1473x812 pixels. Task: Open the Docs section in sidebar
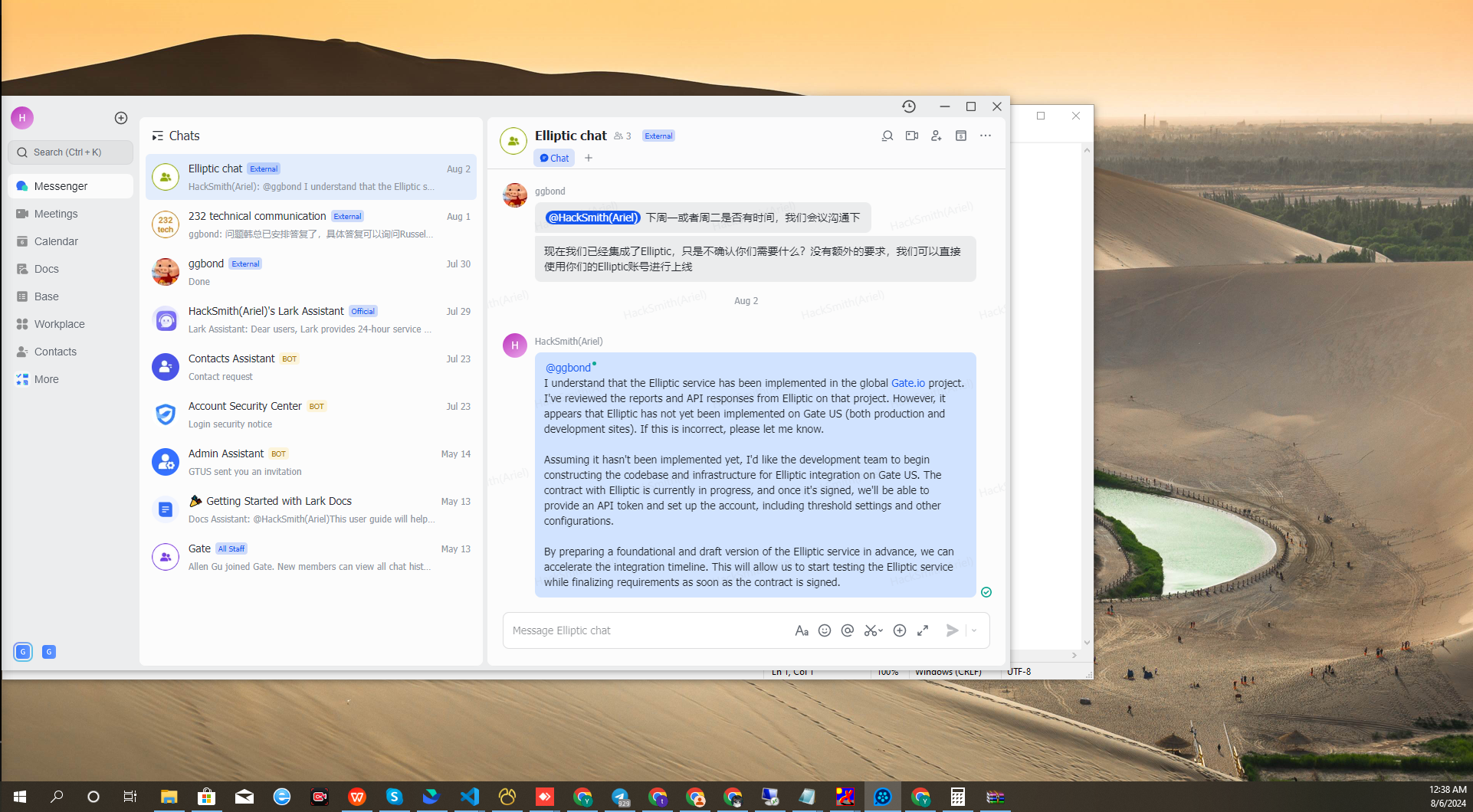(x=46, y=268)
